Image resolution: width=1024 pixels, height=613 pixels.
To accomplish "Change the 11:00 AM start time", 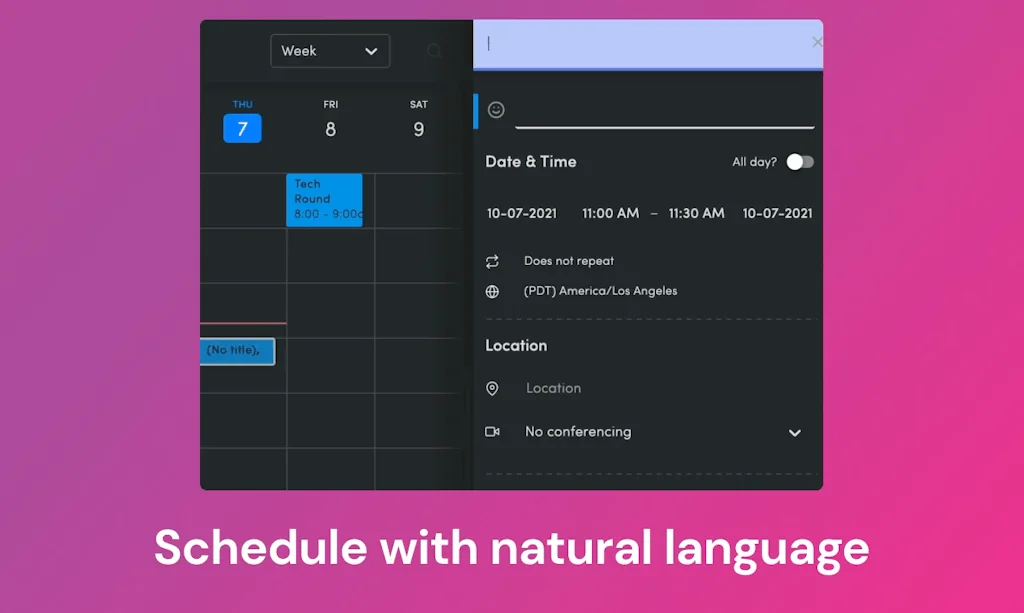I will (x=610, y=213).
